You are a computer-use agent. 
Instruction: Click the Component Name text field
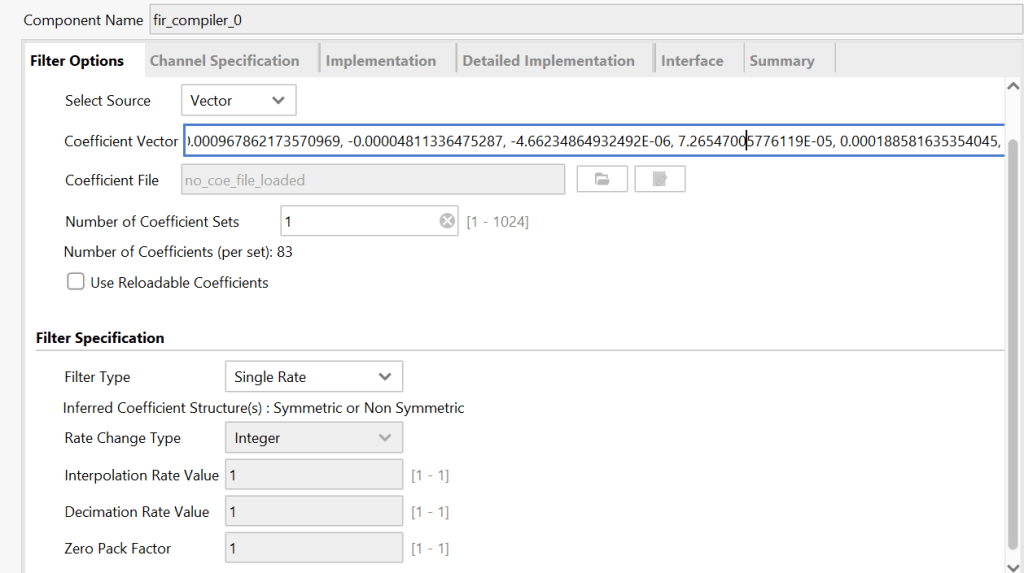point(580,20)
